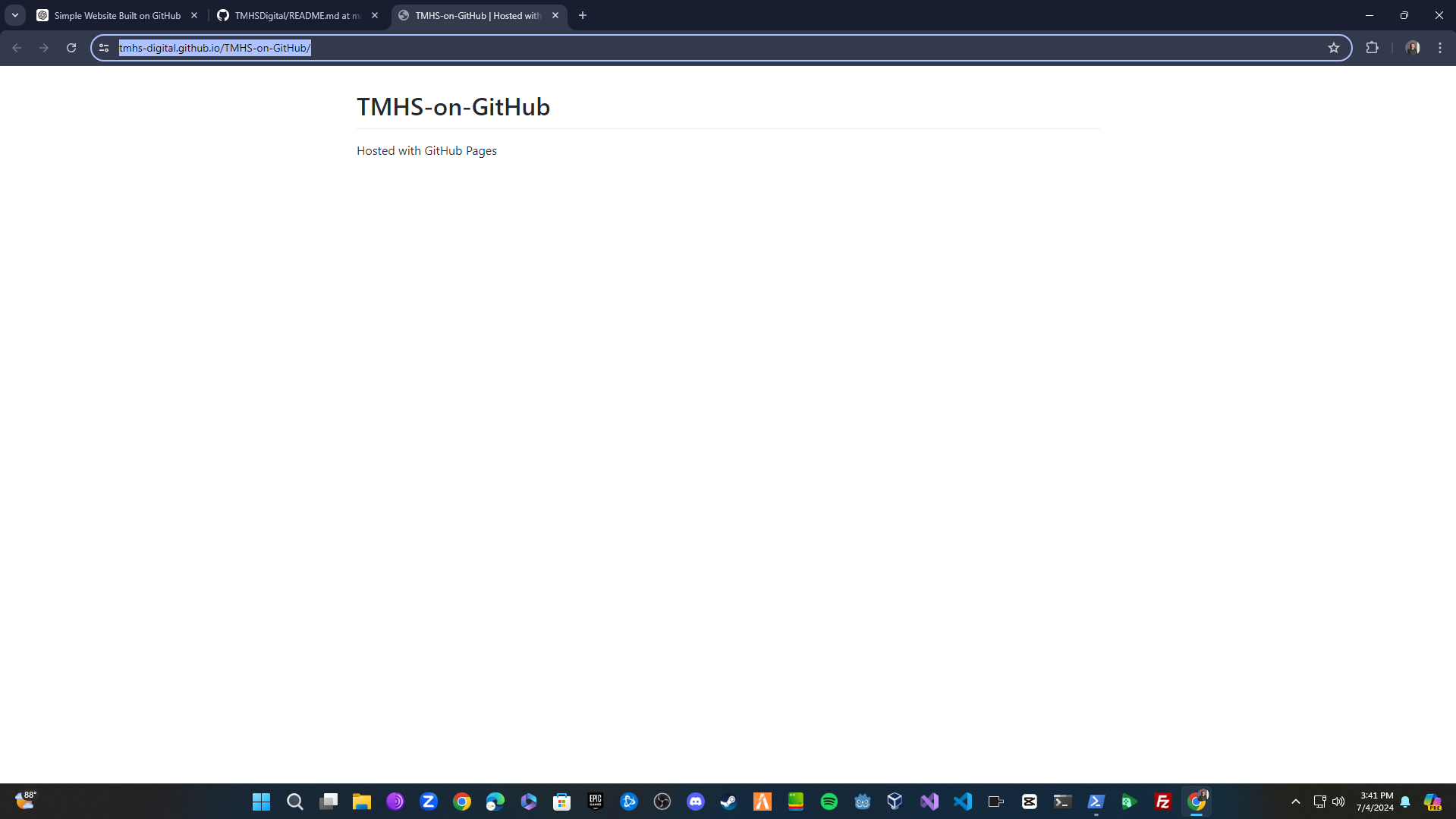Open Windows Terminal from taskbar
This screenshot has height=819, width=1456.
point(1063,802)
